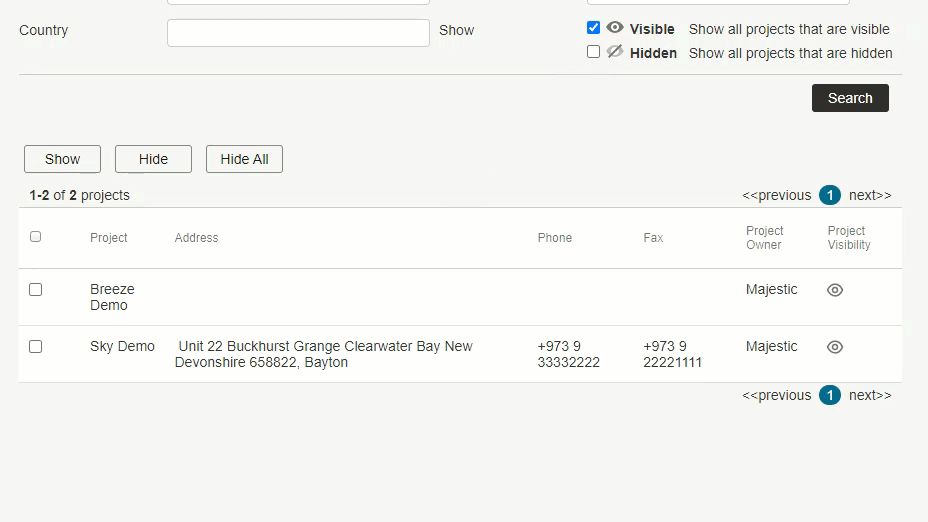Click the Hide button
The width and height of the screenshot is (928, 522).
[x=153, y=159]
